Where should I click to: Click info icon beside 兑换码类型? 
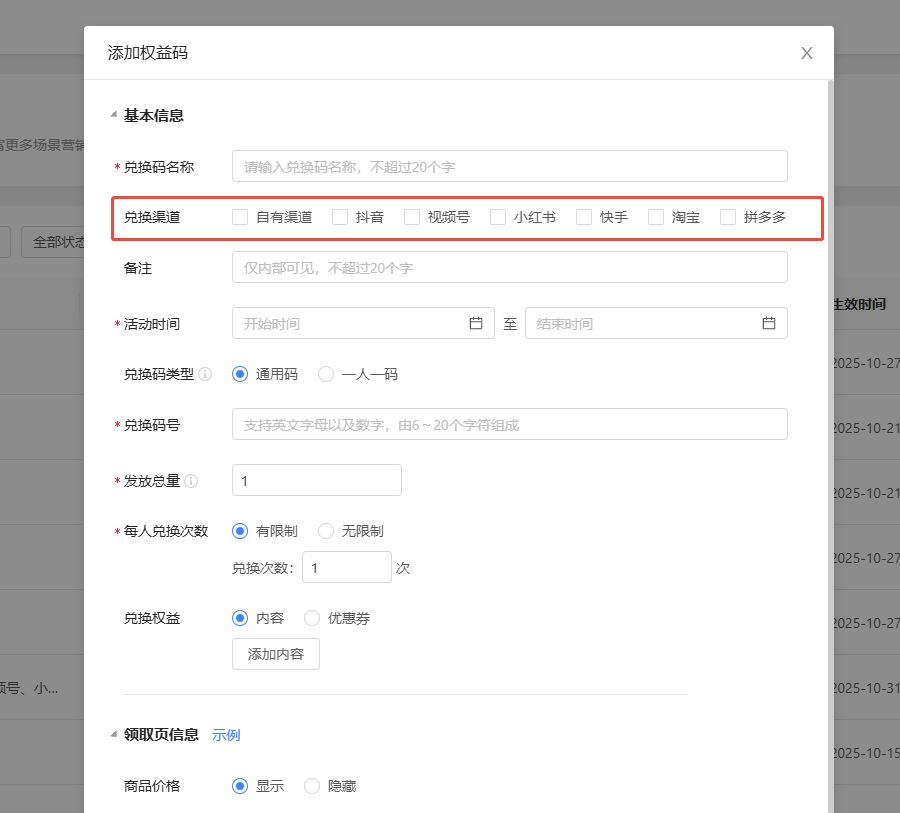(205, 374)
